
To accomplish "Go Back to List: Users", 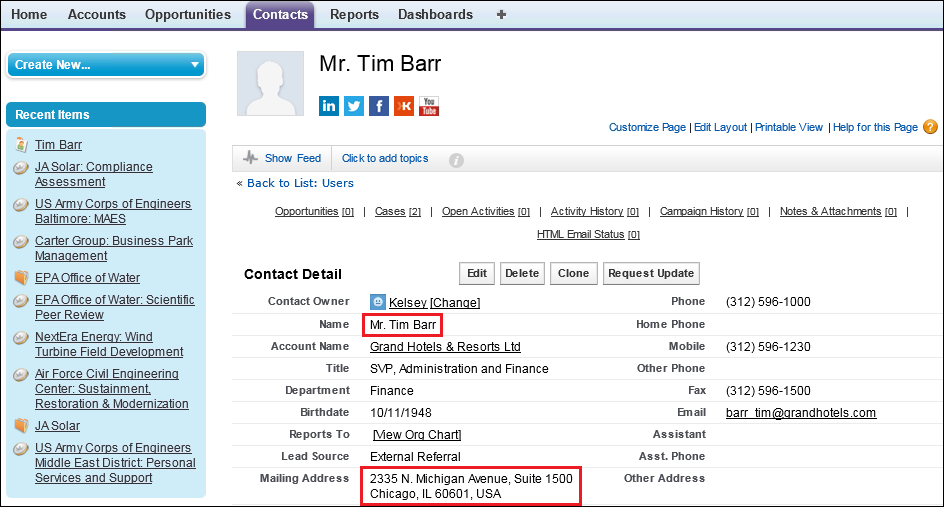I will (300, 183).
